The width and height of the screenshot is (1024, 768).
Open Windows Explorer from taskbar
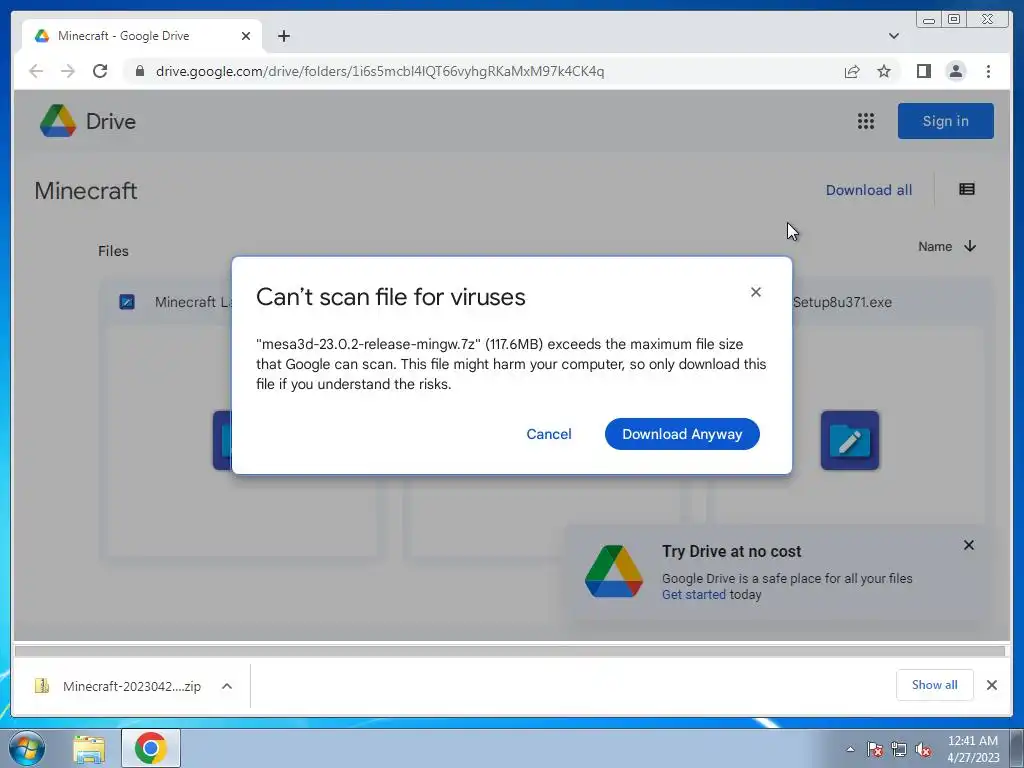pos(89,748)
